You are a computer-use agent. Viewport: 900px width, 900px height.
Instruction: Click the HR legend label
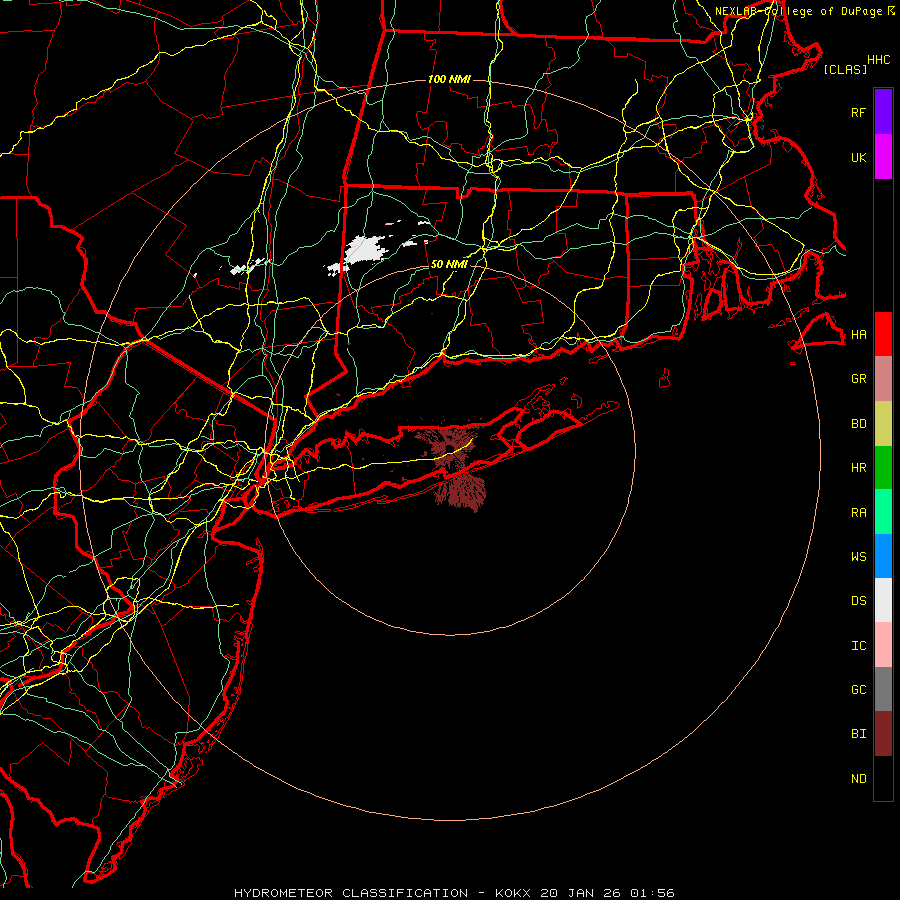(859, 468)
